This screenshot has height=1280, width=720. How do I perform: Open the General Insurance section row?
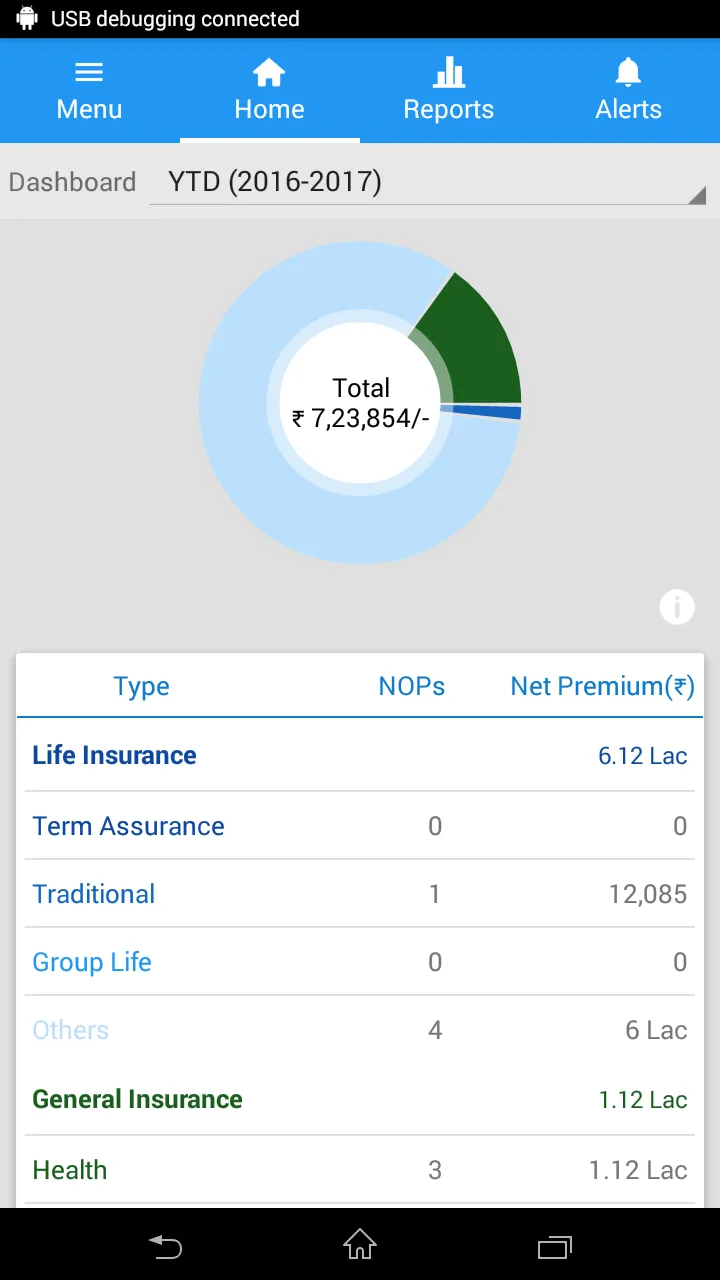tap(360, 1100)
